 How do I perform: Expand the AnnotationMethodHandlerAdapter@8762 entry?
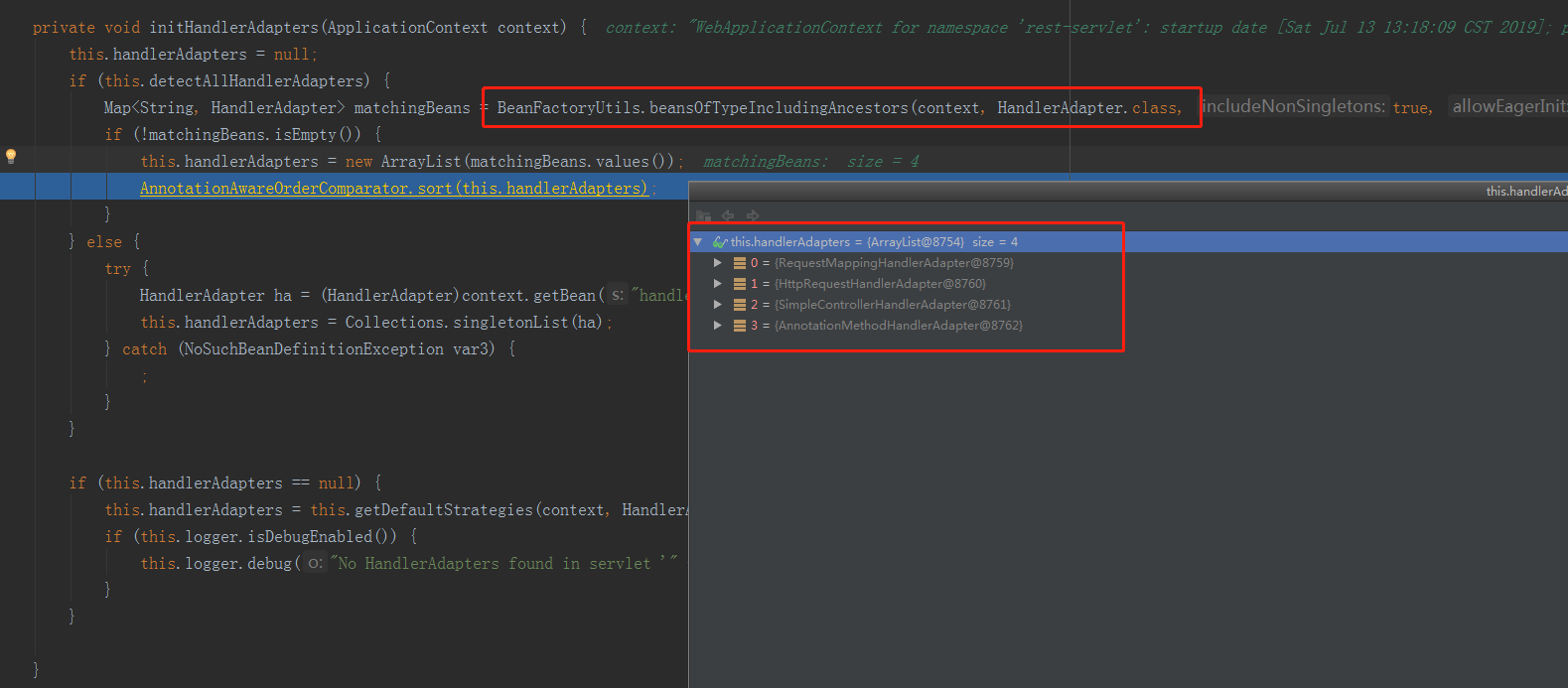click(718, 326)
